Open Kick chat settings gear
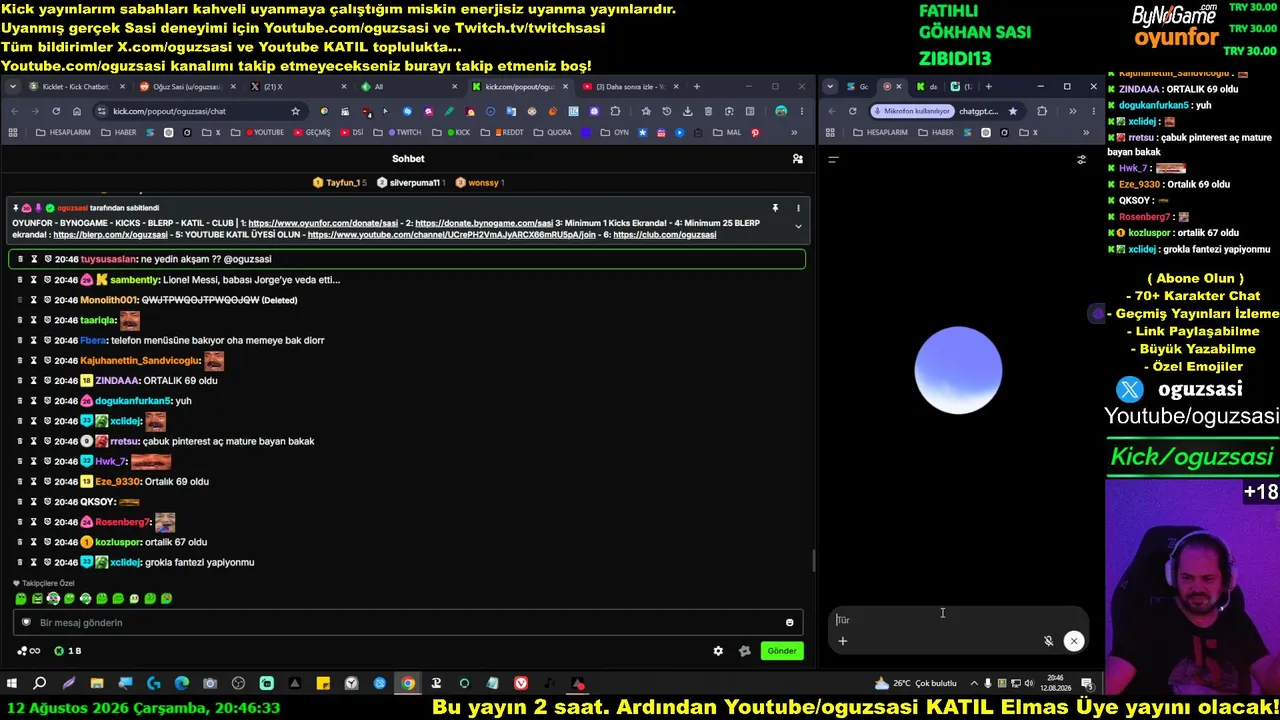The image size is (1280, 720). pos(718,651)
